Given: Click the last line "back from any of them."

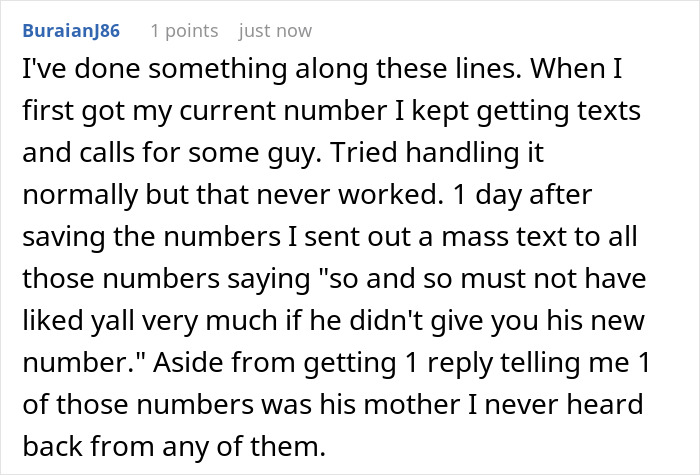Looking at the screenshot, I should 174,446.
